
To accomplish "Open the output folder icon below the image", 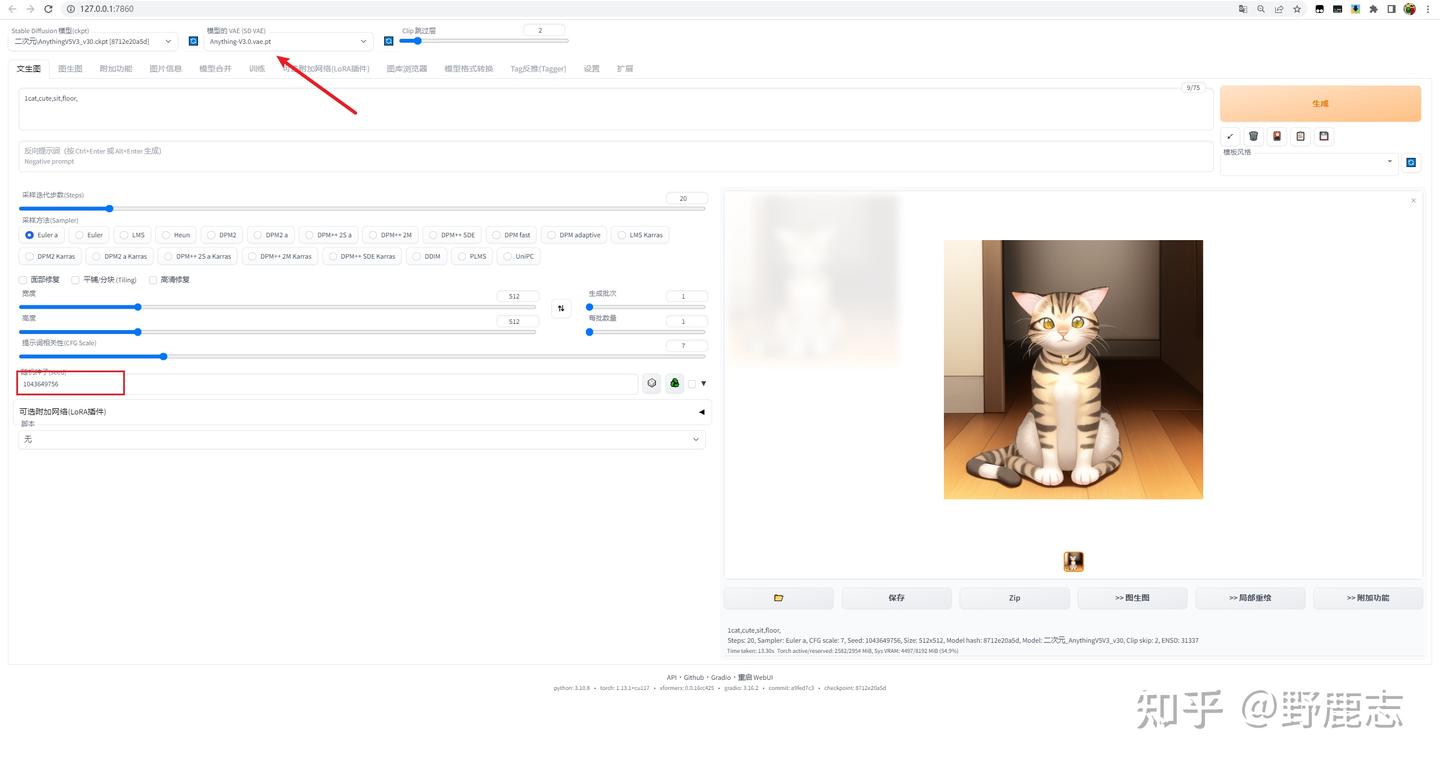I will click(x=778, y=597).
